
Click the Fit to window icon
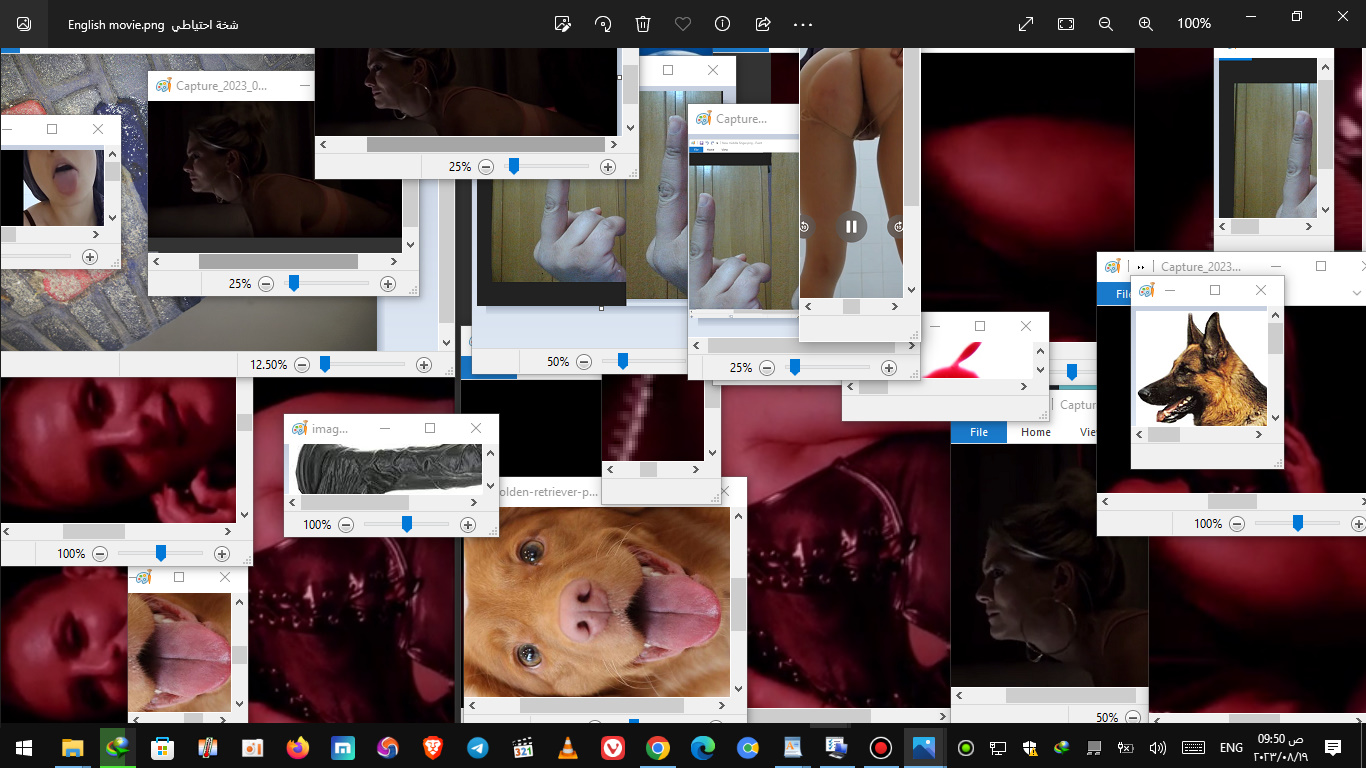1066,24
